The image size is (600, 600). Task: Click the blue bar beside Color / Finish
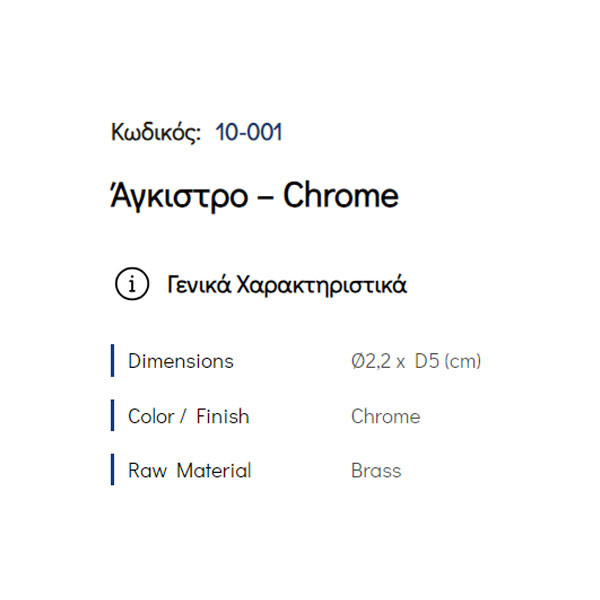[x=113, y=416]
